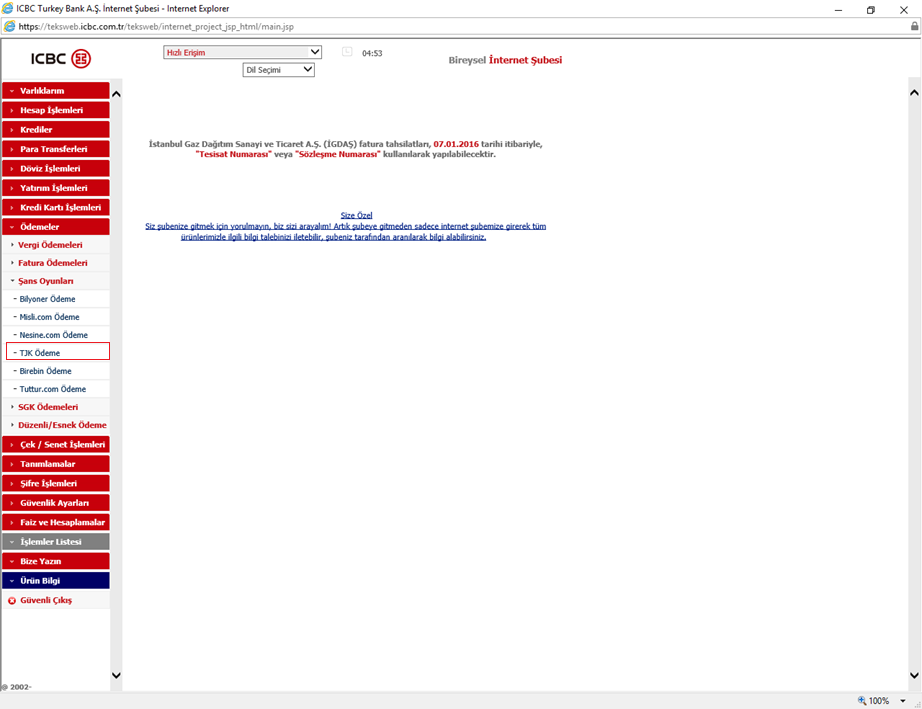This screenshot has width=922, height=709.
Task: Click the "Sözleşme Numarası" red text
Action: [338, 154]
